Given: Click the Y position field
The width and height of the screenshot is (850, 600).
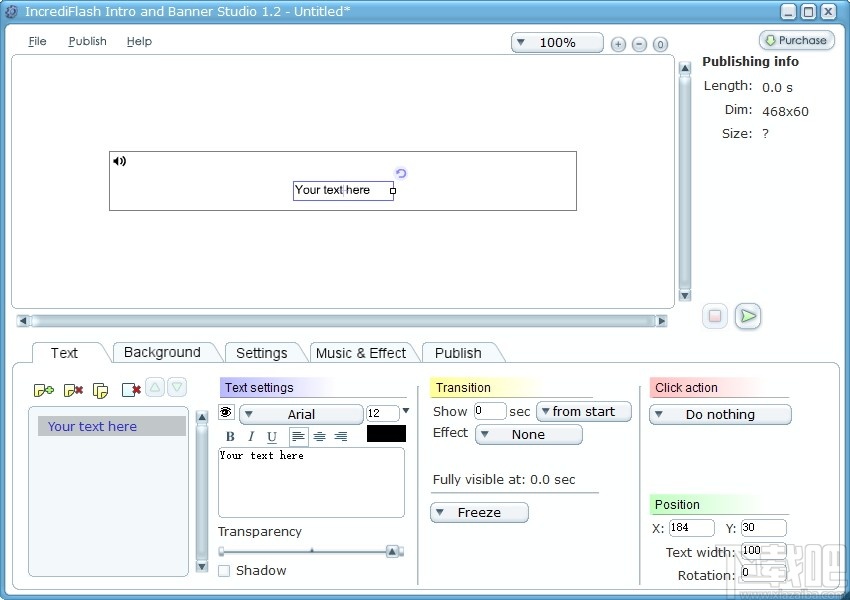Looking at the screenshot, I should click(x=763, y=527).
